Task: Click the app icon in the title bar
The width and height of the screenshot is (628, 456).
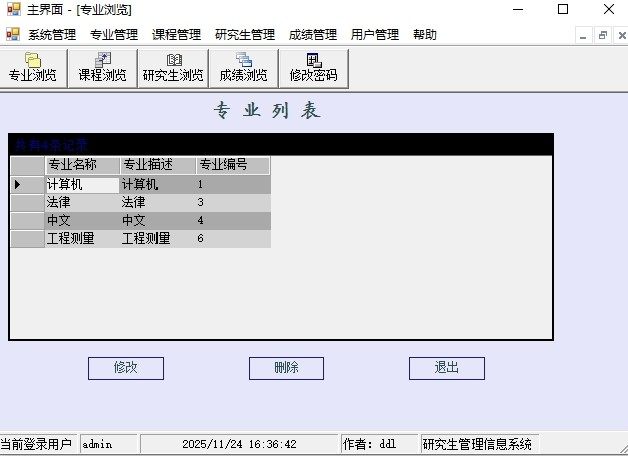Action: coord(14,9)
